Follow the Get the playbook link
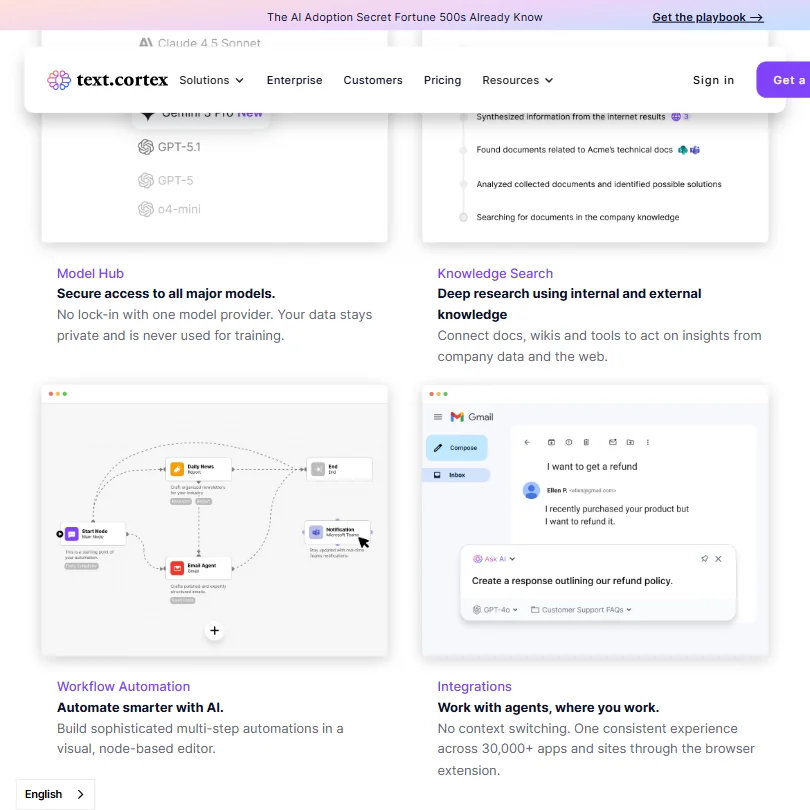810x810 pixels. (708, 18)
